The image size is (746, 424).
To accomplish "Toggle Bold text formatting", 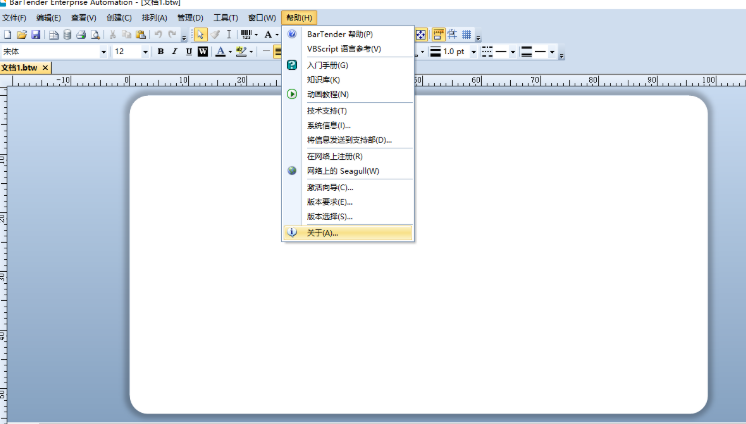I will pos(160,51).
